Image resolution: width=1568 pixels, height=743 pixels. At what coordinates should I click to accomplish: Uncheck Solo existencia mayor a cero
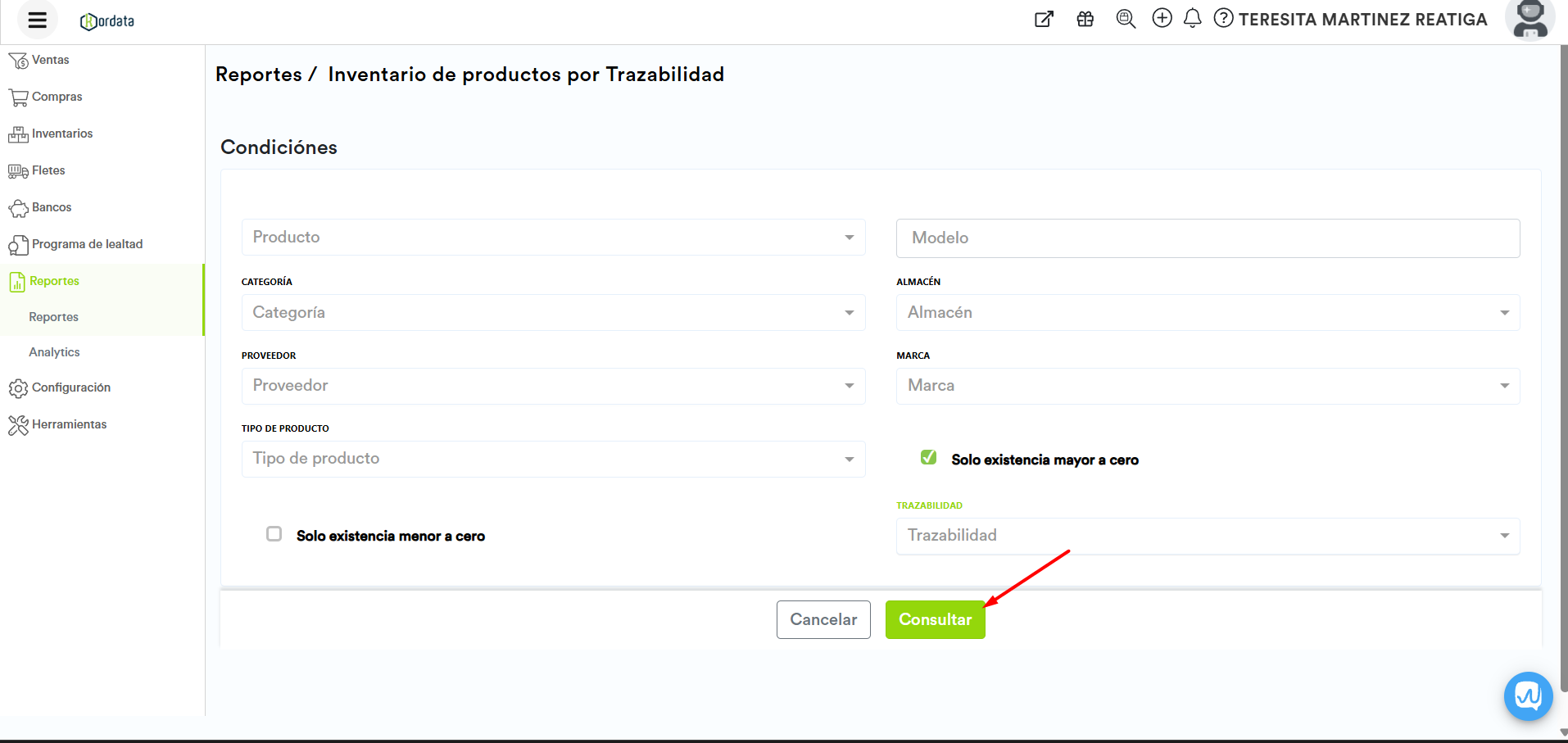(x=928, y=457)
